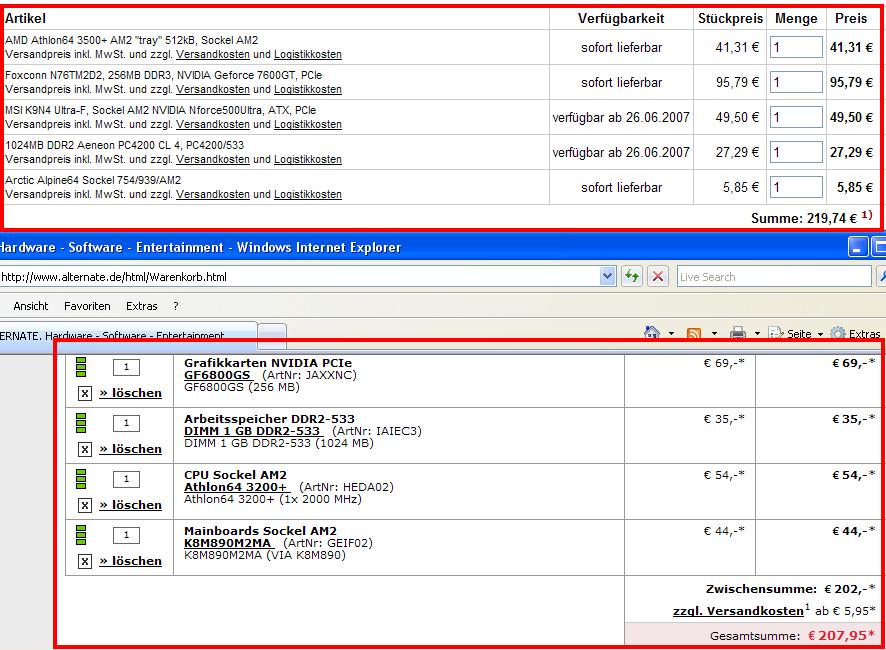Click the X delete box for Athlon64 3200+
Screen dimensions: 886x650
point(85,505)
